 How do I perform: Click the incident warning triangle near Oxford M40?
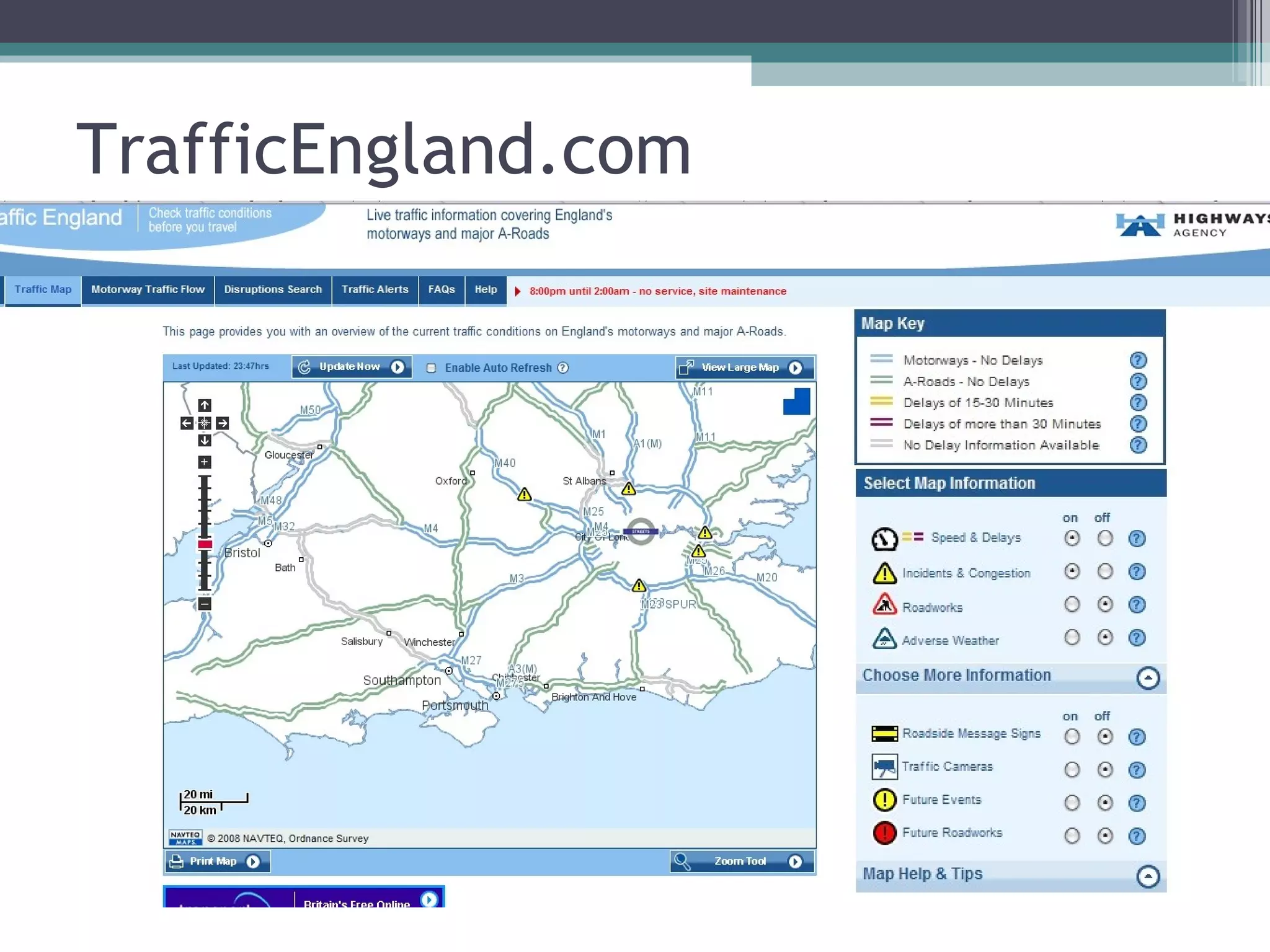525,495
